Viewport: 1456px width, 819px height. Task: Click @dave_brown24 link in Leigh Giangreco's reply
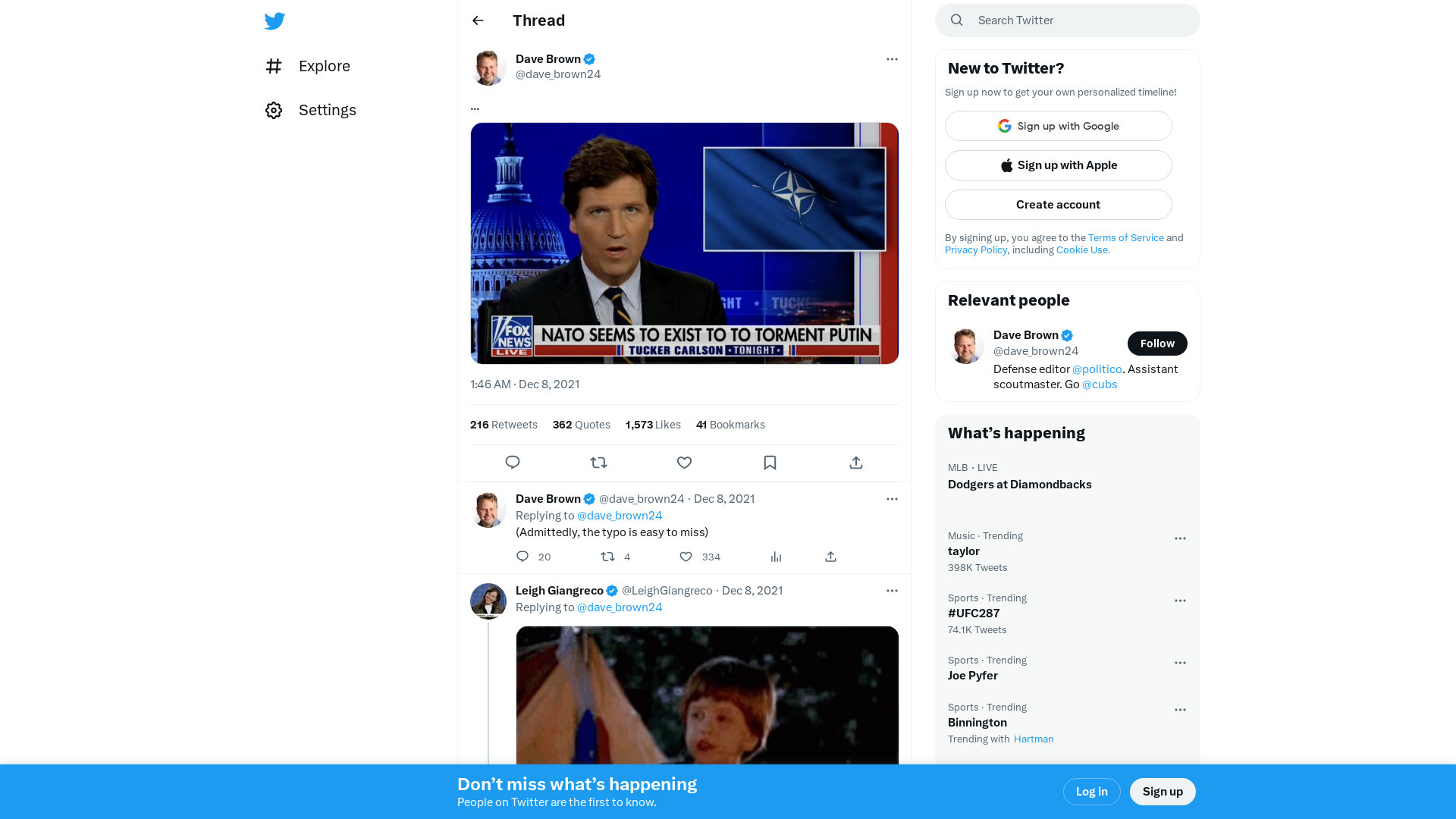(620, 607)
